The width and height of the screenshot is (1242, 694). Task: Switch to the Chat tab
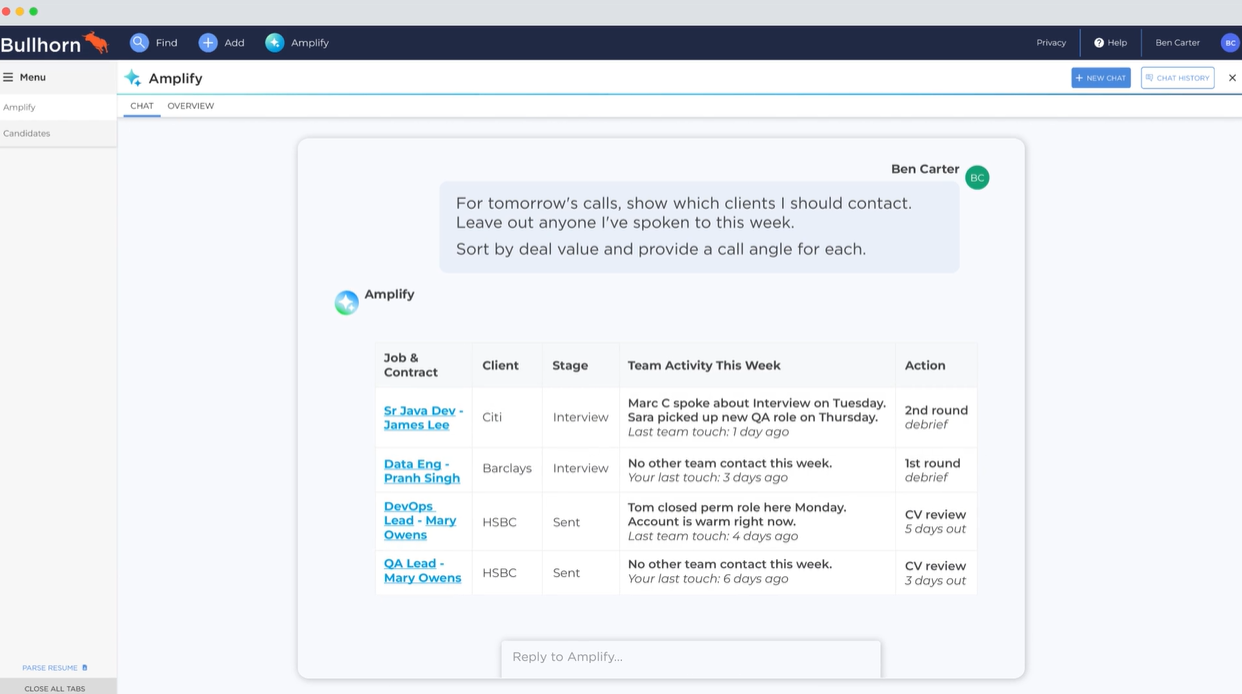coord(142,106)
